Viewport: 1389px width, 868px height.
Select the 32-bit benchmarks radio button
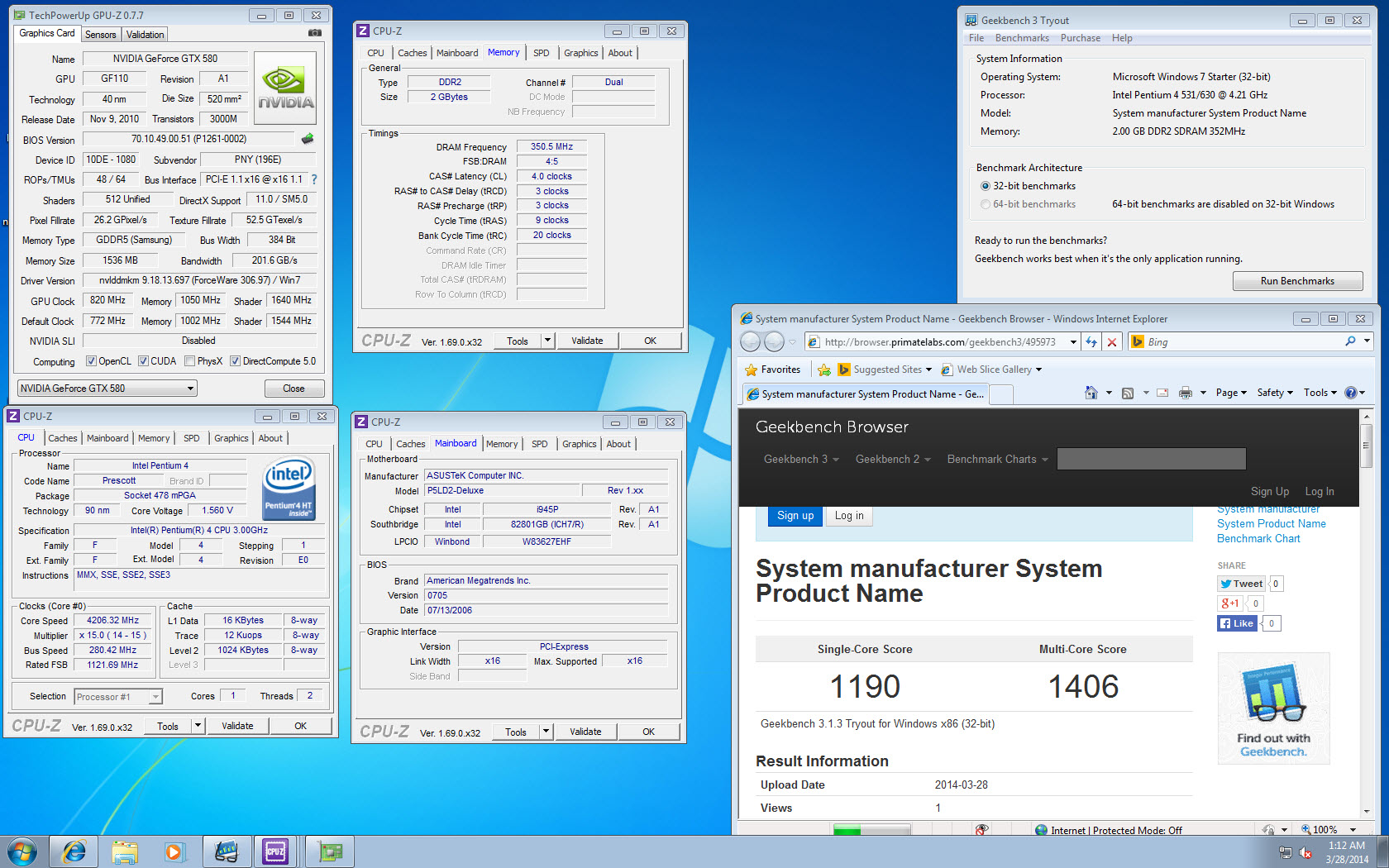pyautogui.click(x=986, y=186)
